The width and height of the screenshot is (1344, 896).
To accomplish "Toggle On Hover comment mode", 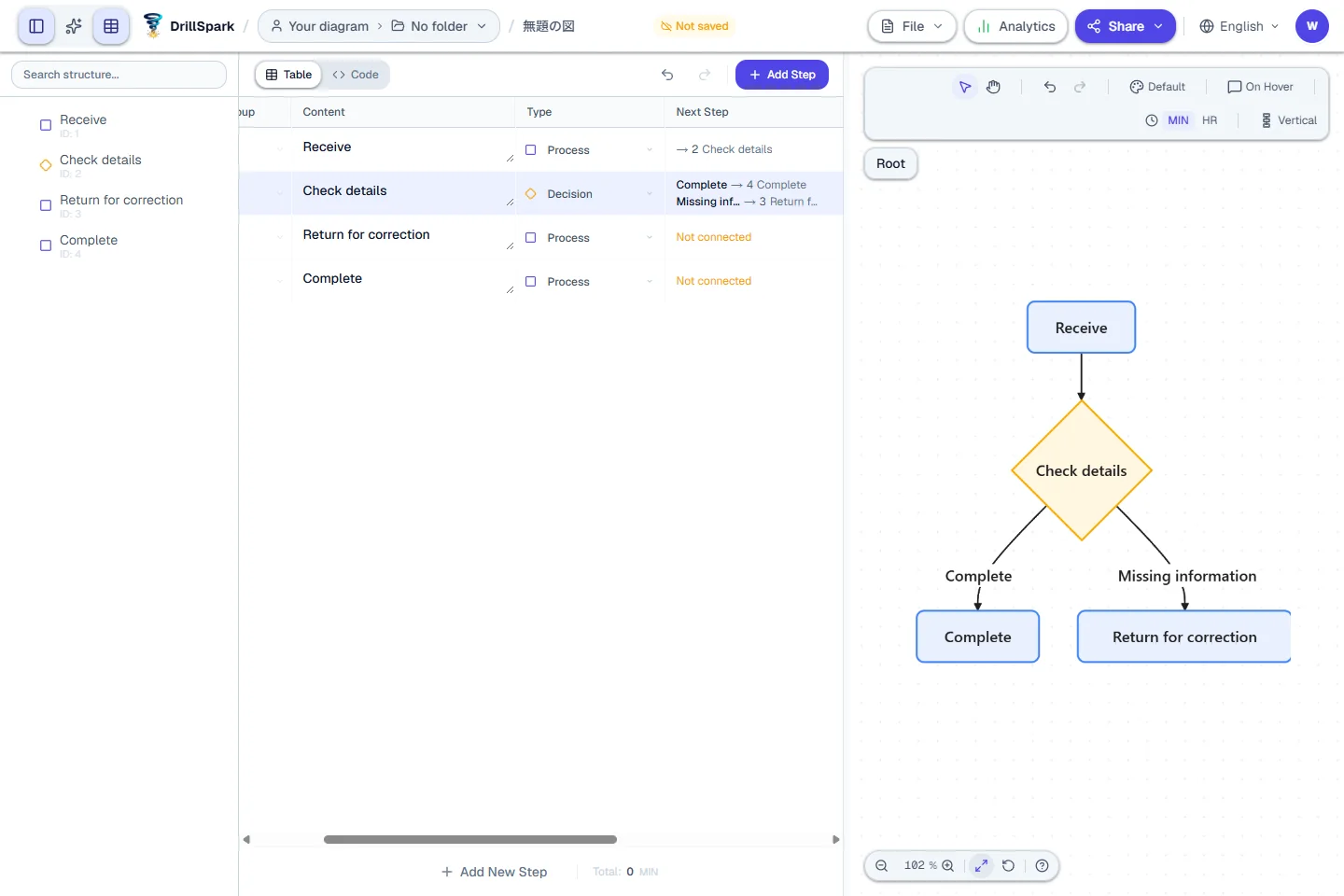I will (x=1260, y=87).
